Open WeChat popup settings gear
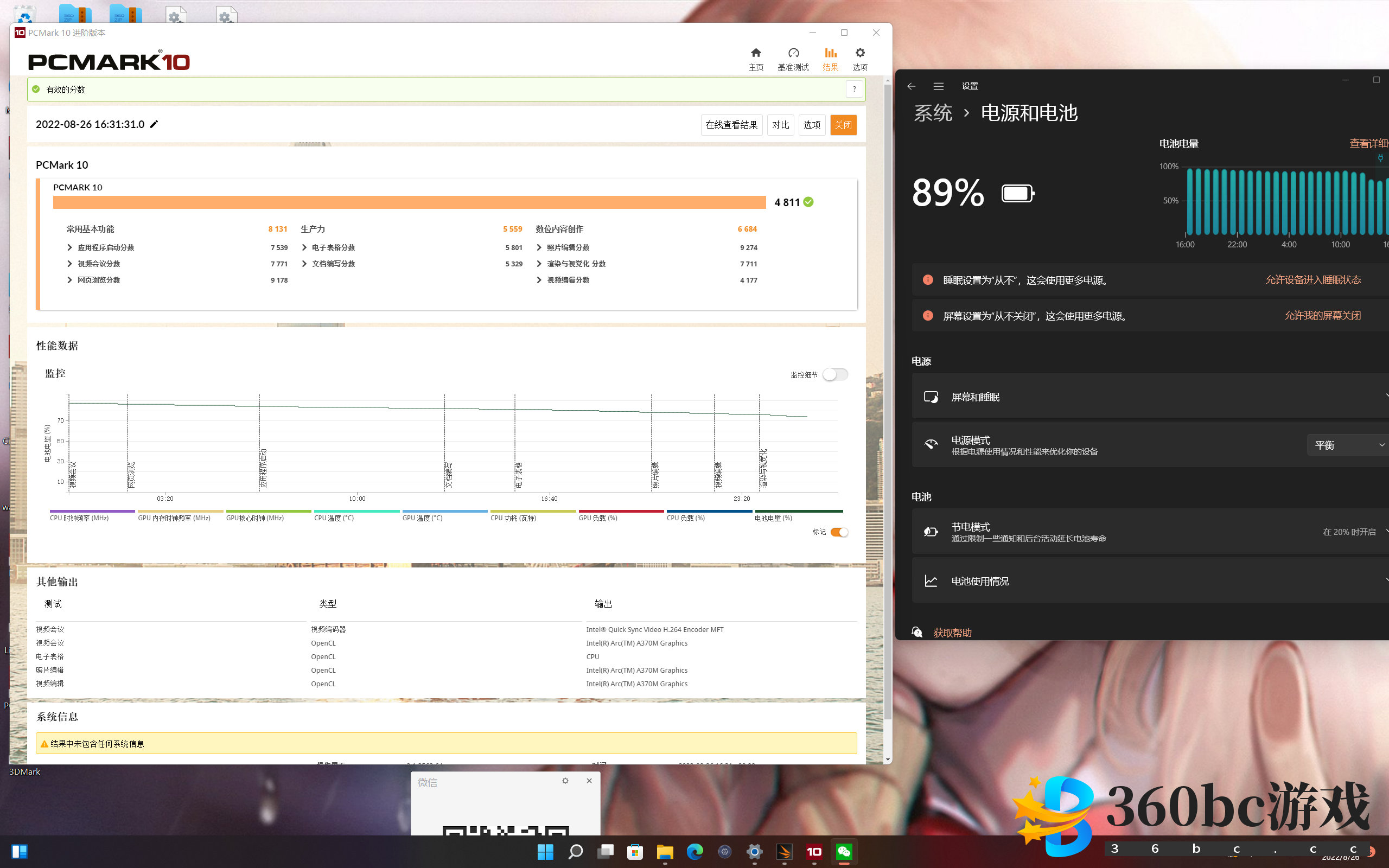The height and width of the screenshot is (868, 1389). (565, 781)
